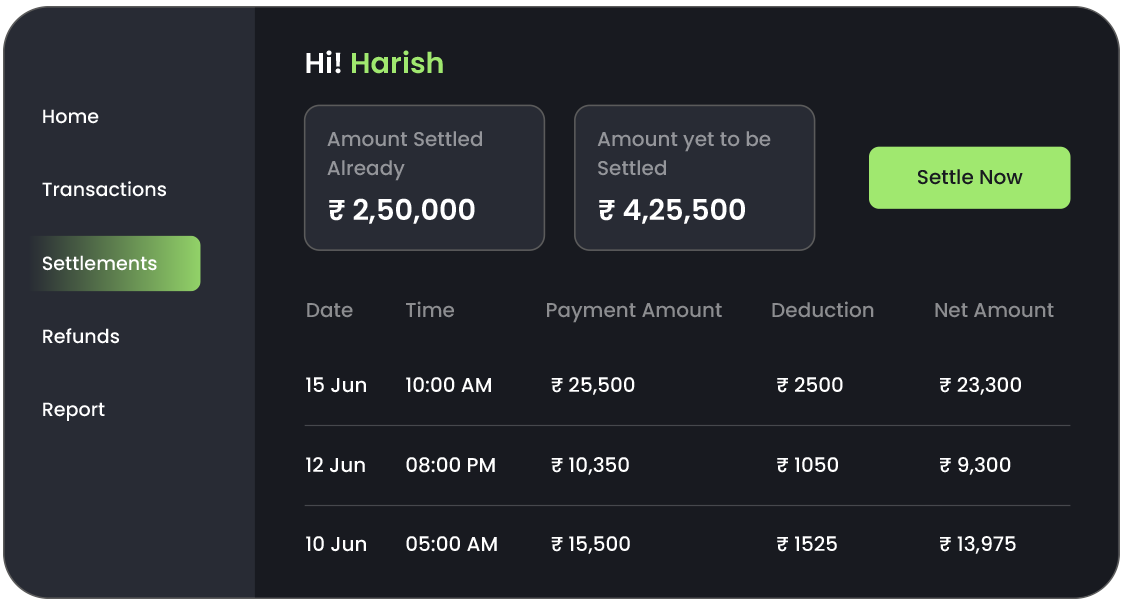
Task: Click the ₹ 10,350 payment amount
Action: tap(590, 465)
